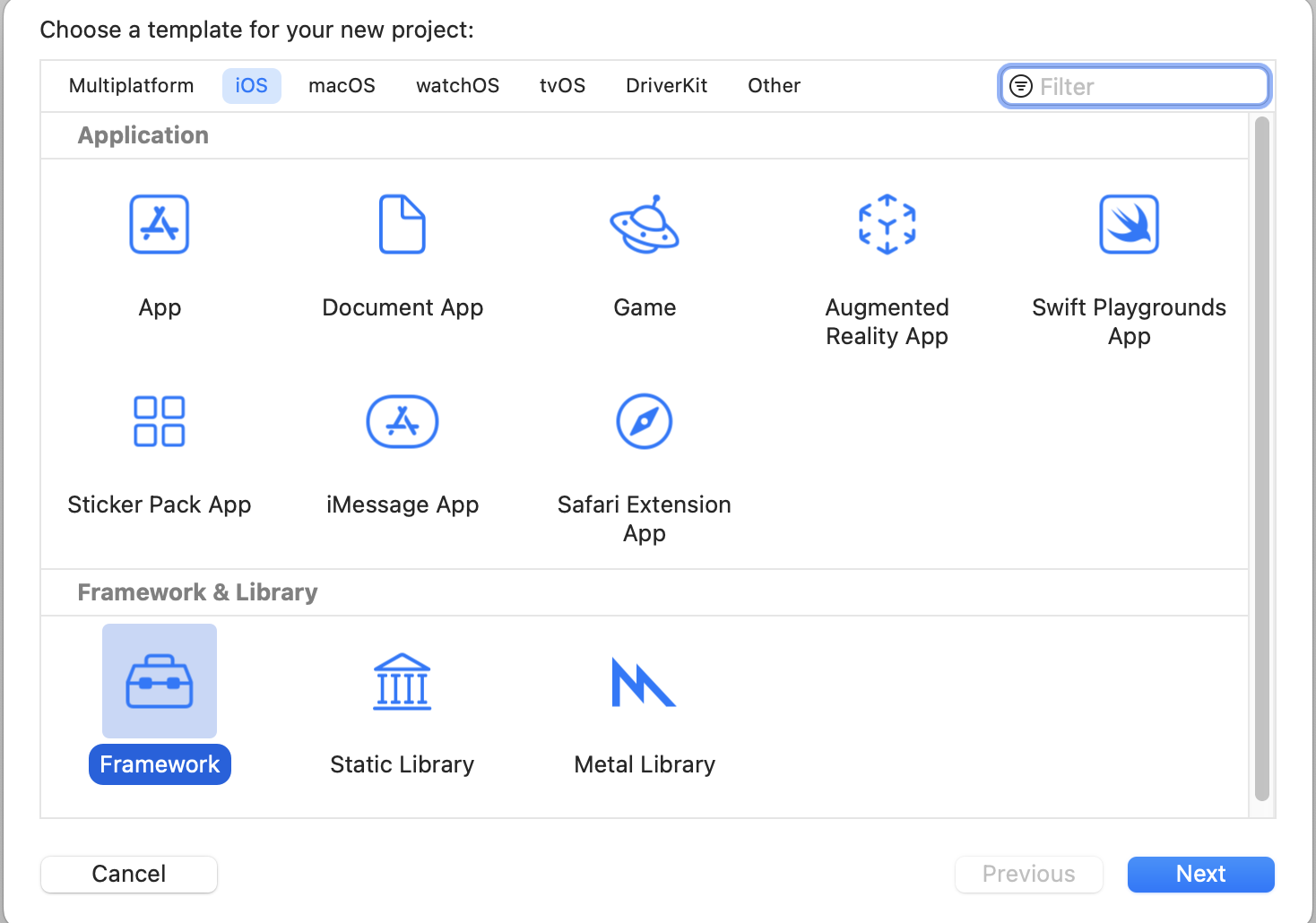The width and height of the screenshot is (1316, 923).
Task: Switch to the DriverKit tab
Action: (666, 86)
